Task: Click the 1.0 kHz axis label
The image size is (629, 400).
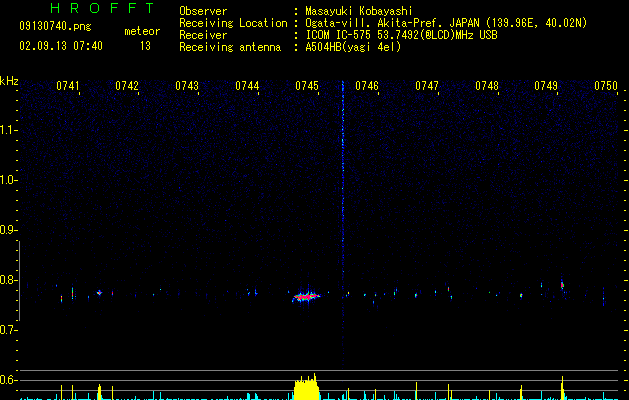Action: pos(8,180)
